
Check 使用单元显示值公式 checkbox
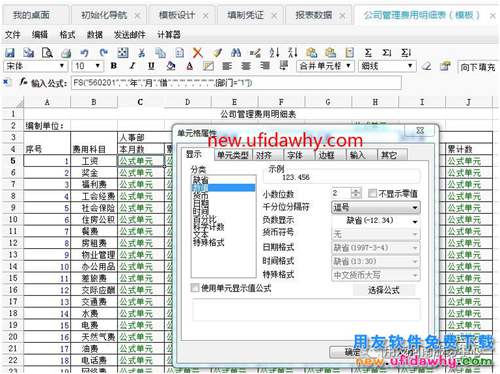[x=195, y=288]
